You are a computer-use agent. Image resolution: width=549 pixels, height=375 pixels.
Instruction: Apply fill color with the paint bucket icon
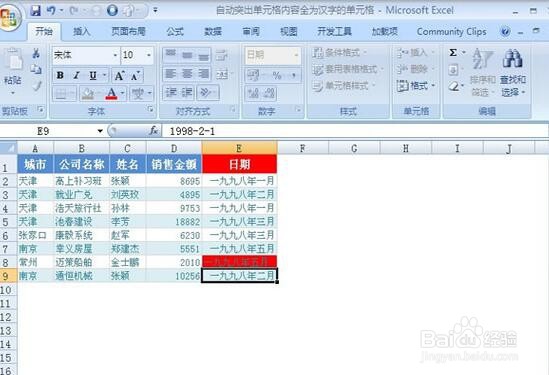coord(88,93)
